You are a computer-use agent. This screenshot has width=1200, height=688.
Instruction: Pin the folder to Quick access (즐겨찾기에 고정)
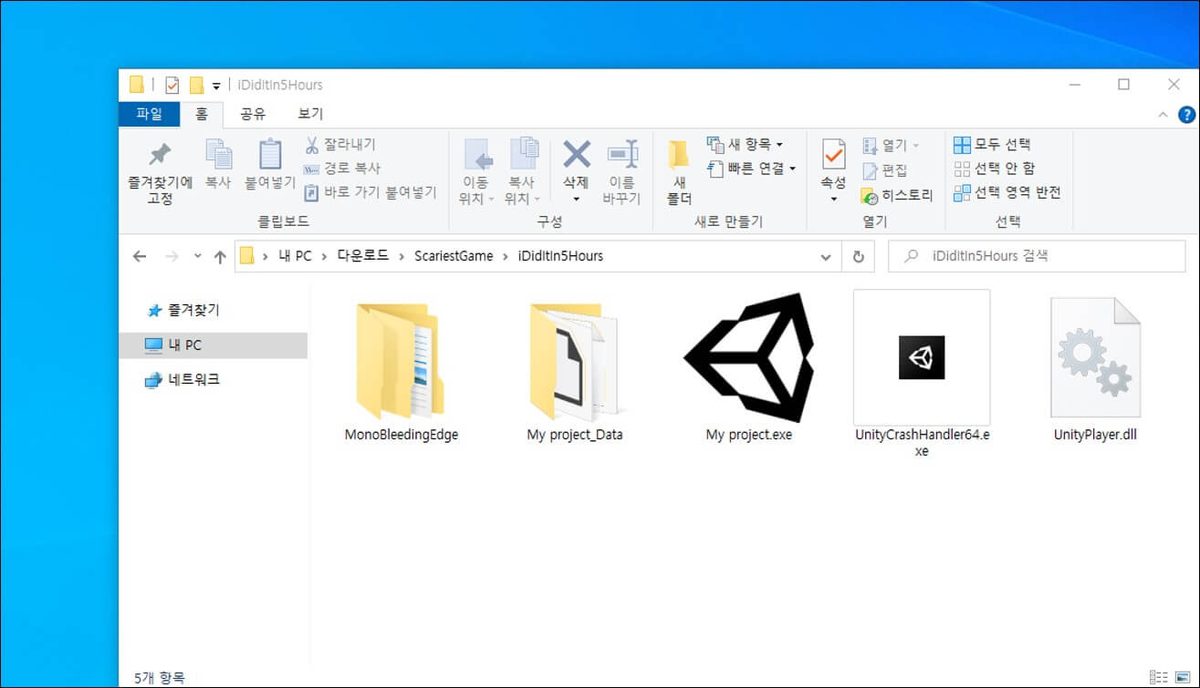160,172
